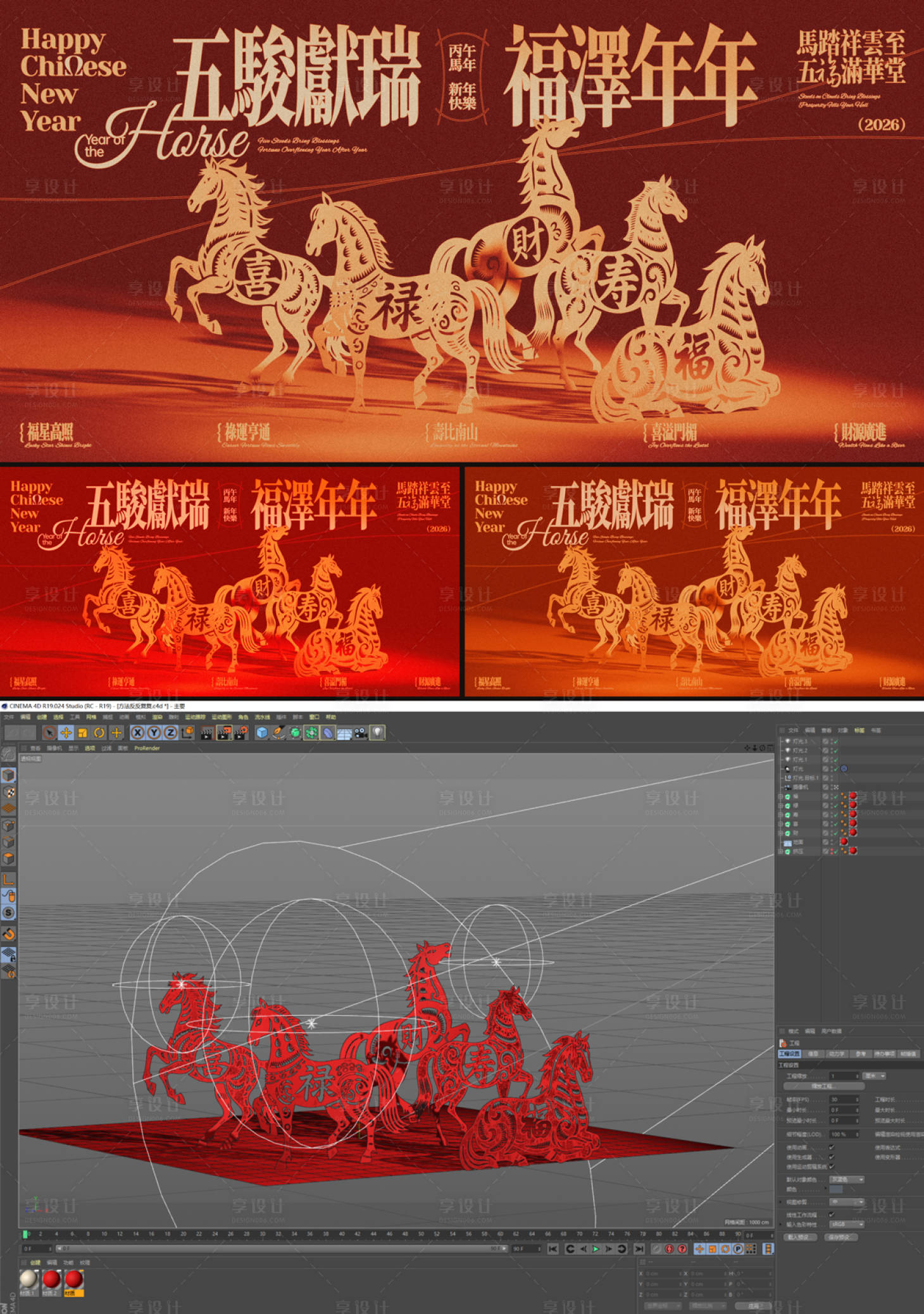Select Model mode cube icon in left palette
The width and height of the screenshot is (924, 1314).
tap(8, 775)
